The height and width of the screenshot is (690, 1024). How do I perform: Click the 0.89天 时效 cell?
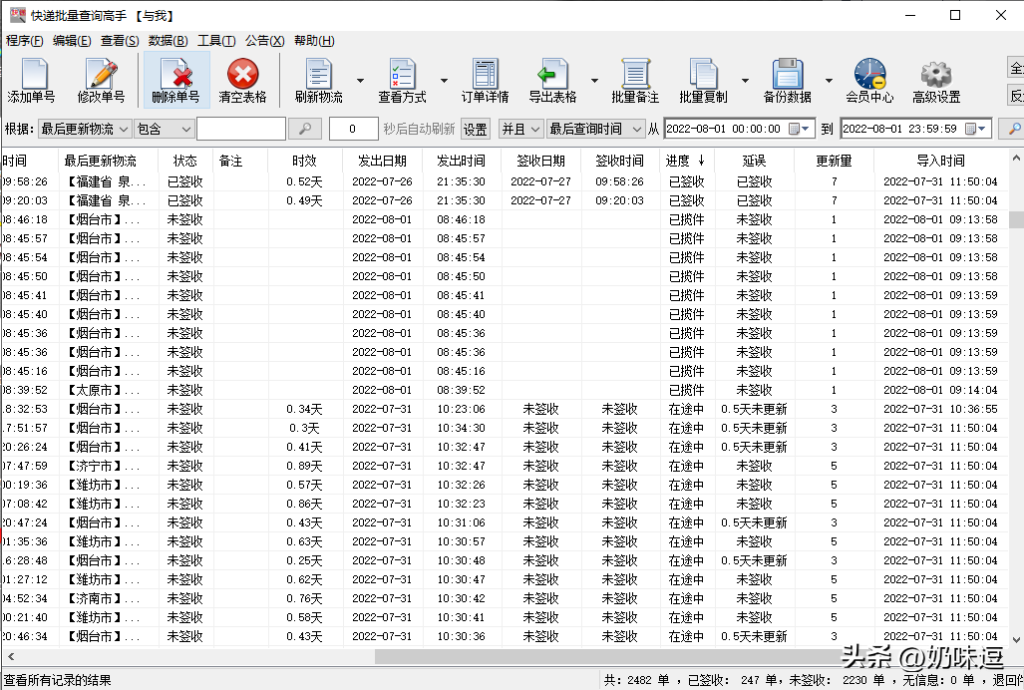point(304,465)
